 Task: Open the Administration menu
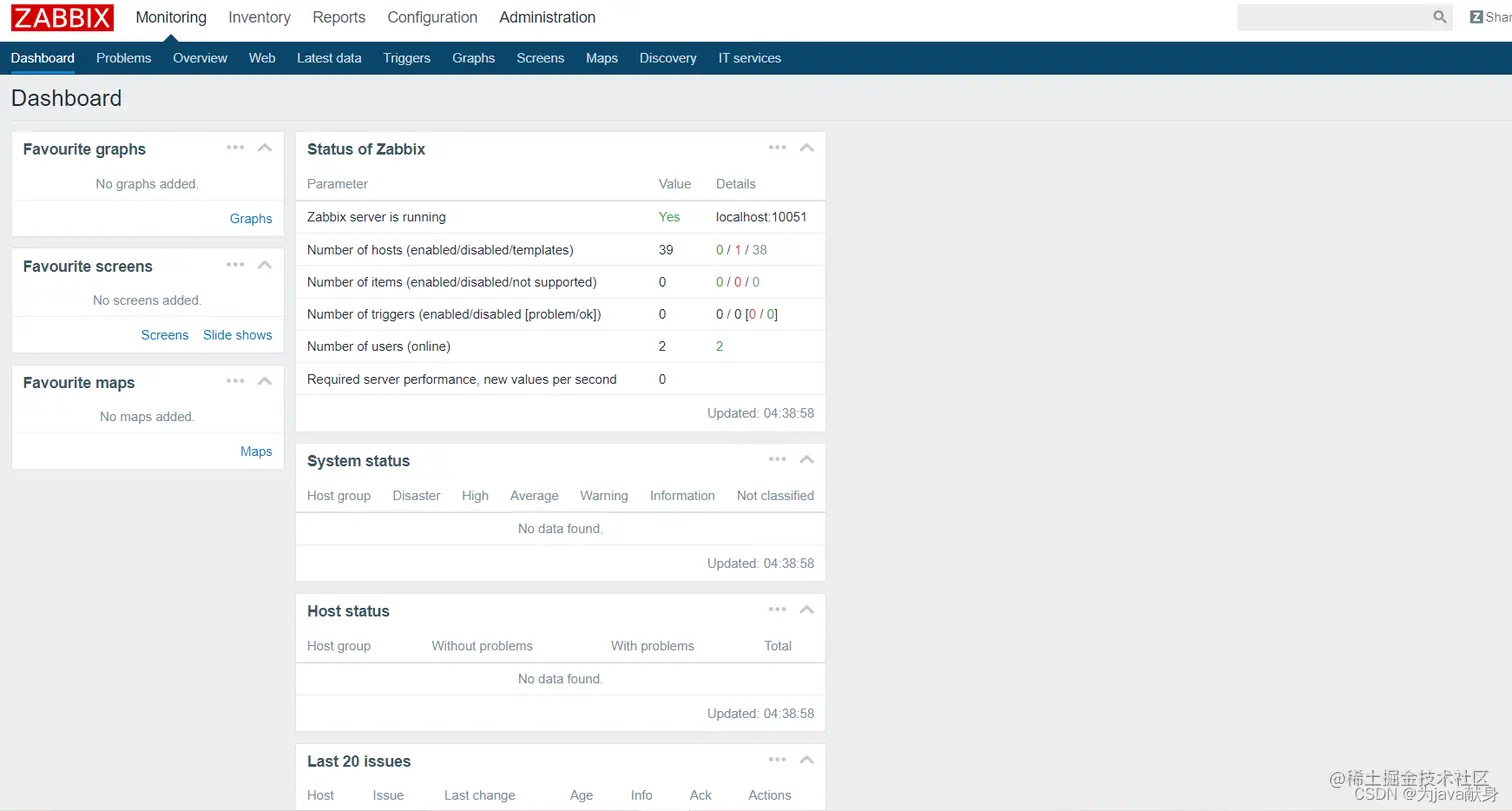click(x=547, y=17)
